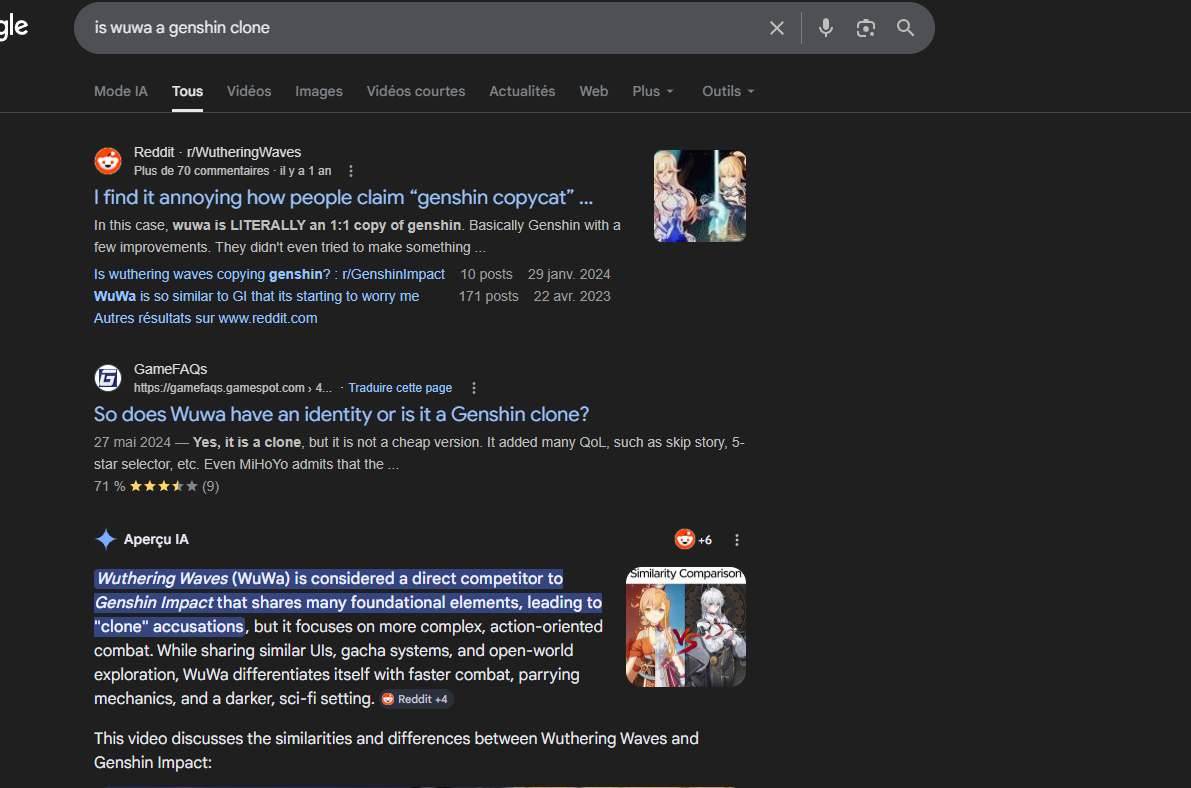This screenshot has height=788, width=1191.
Task: Click 'Reddit · r/WutheringWaves' source name
Action: (x=217, y=152)
